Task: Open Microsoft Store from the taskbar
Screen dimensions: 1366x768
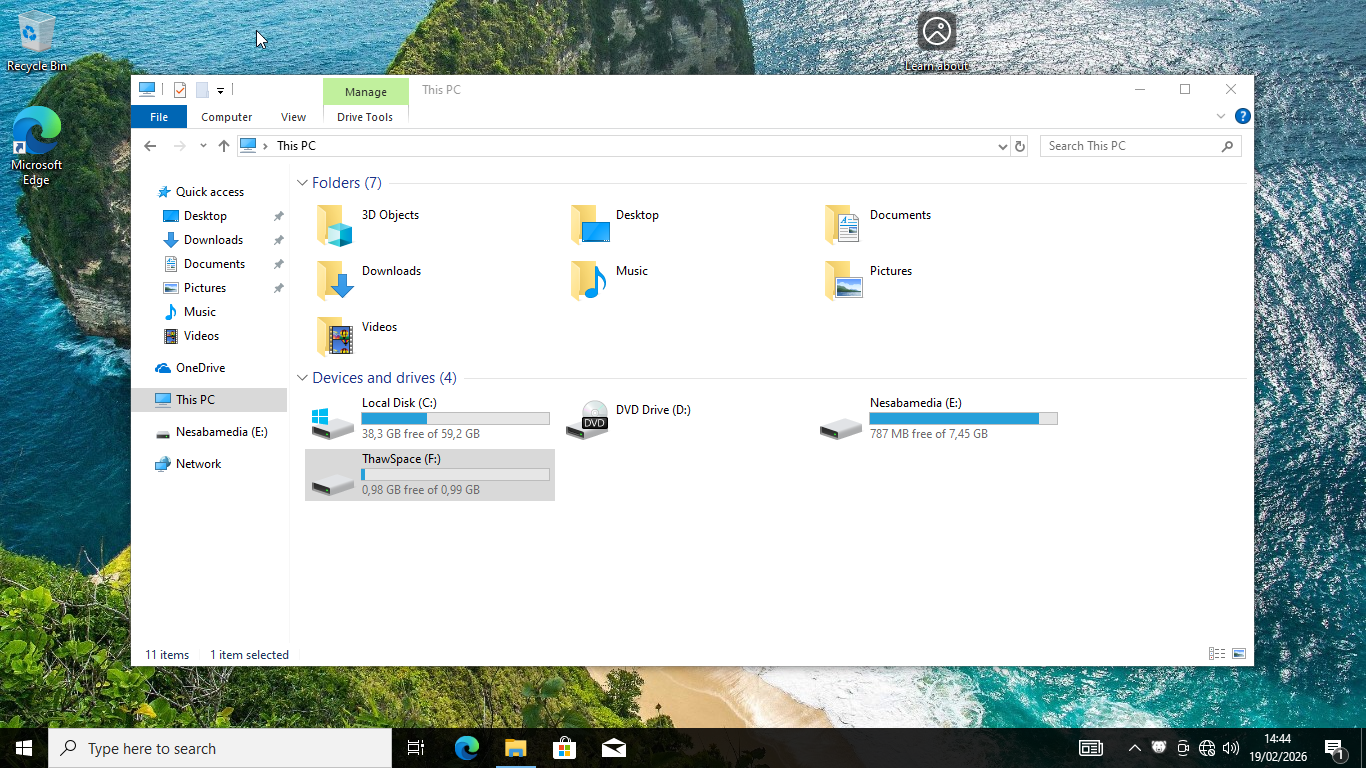Action: [565, 748]
